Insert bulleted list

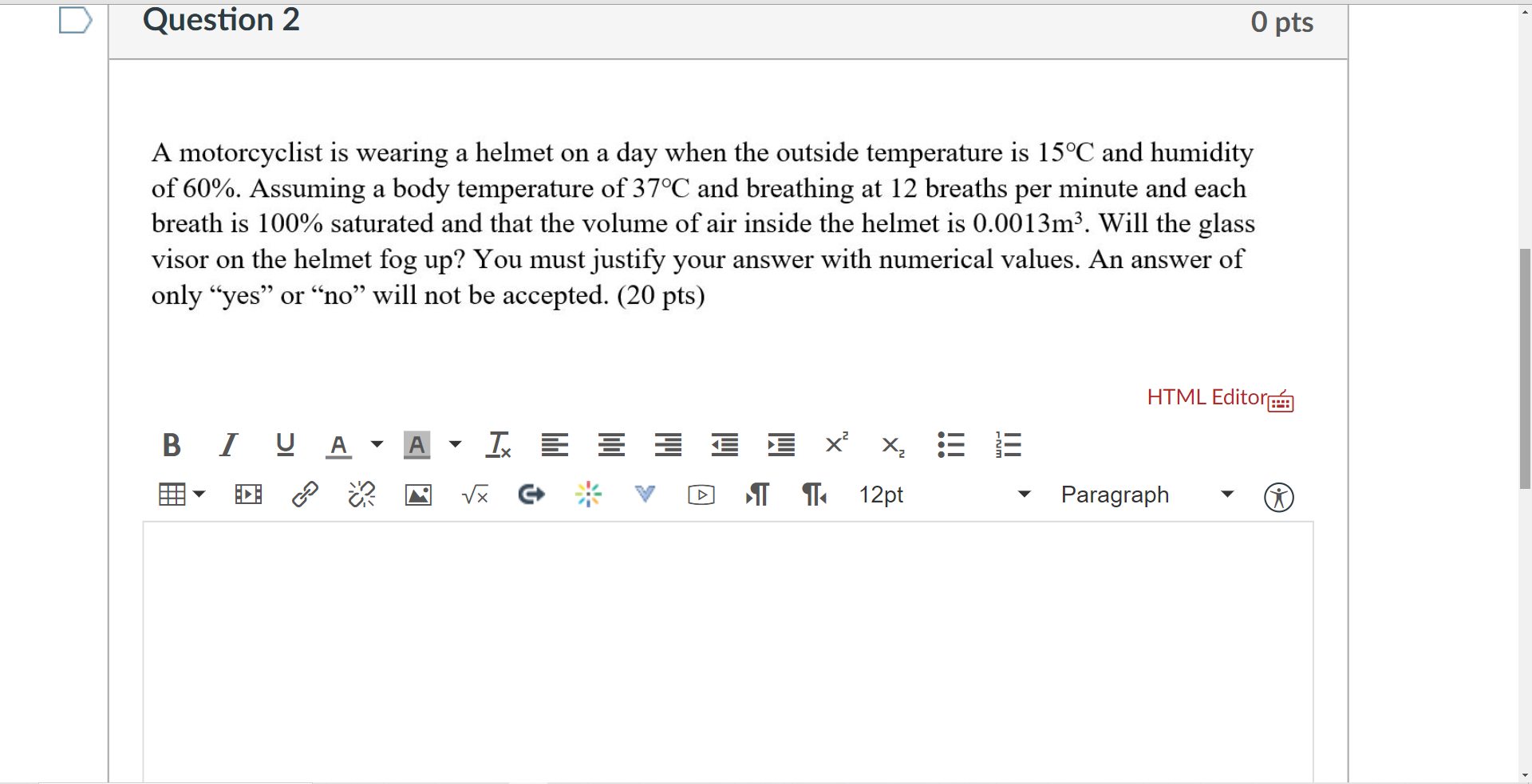tap(951, 444)
